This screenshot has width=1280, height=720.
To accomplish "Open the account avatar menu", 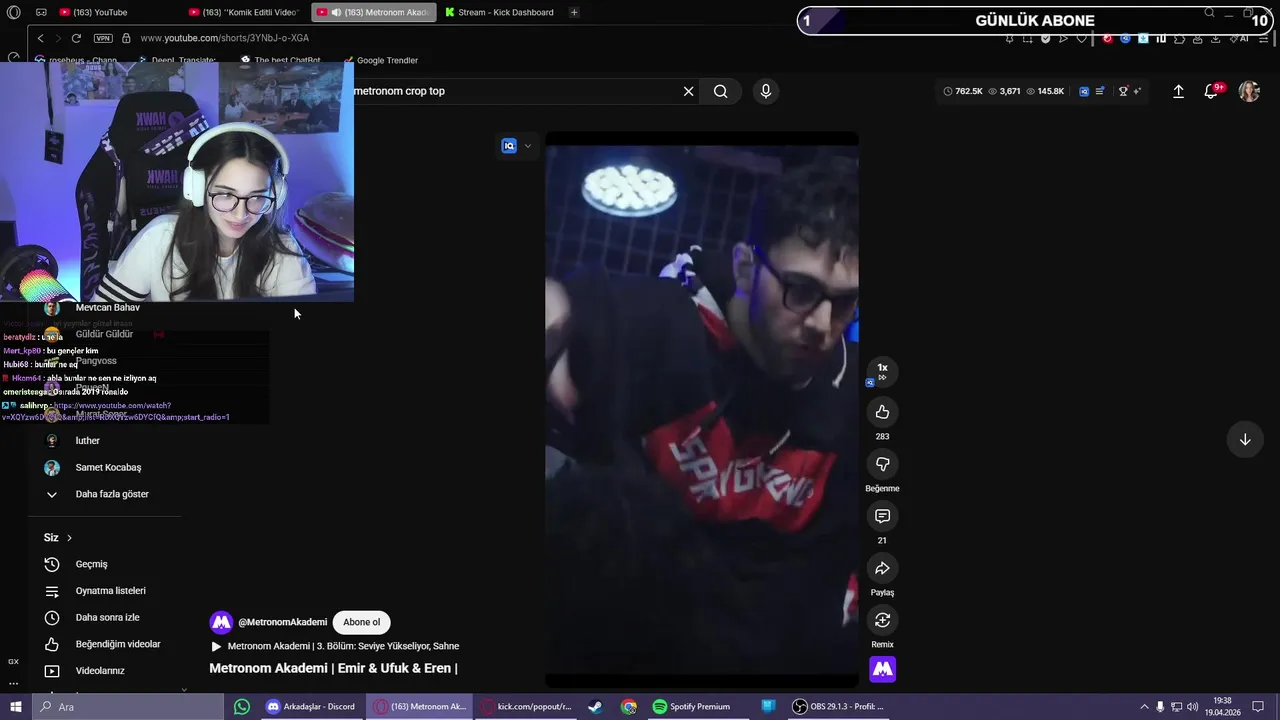I will pos(1249,91).
